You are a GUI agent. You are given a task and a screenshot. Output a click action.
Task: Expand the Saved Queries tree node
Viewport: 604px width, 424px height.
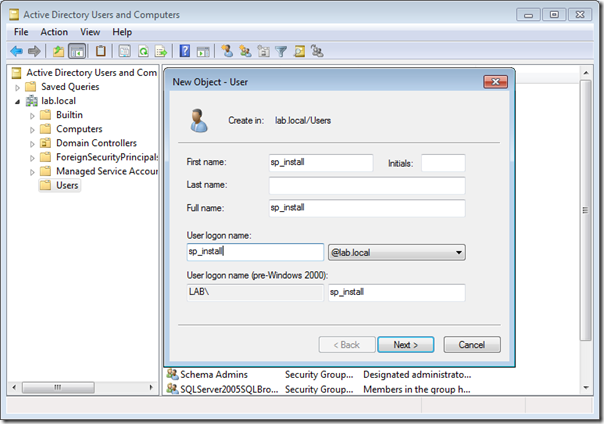[17, 87]
